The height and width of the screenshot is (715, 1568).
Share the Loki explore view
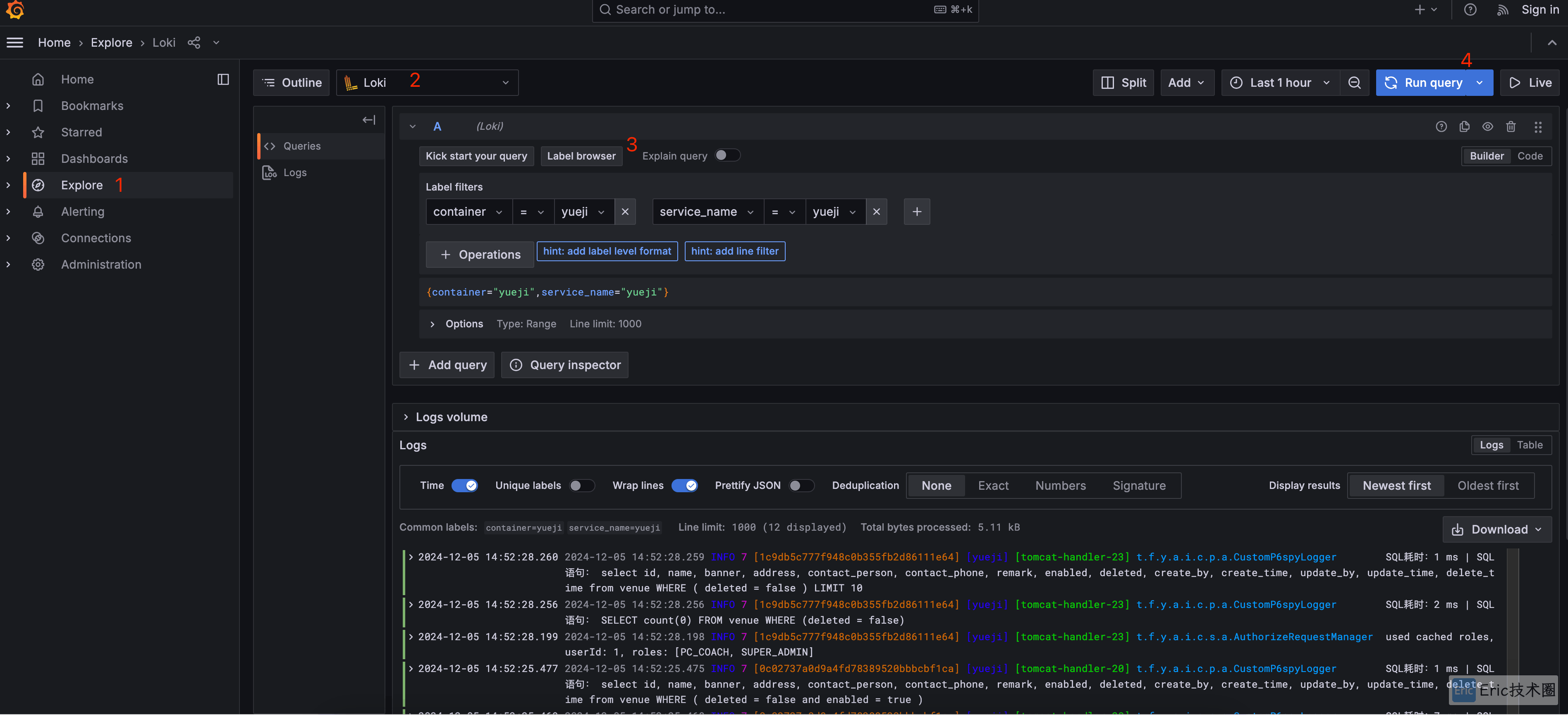pos(194,43)
